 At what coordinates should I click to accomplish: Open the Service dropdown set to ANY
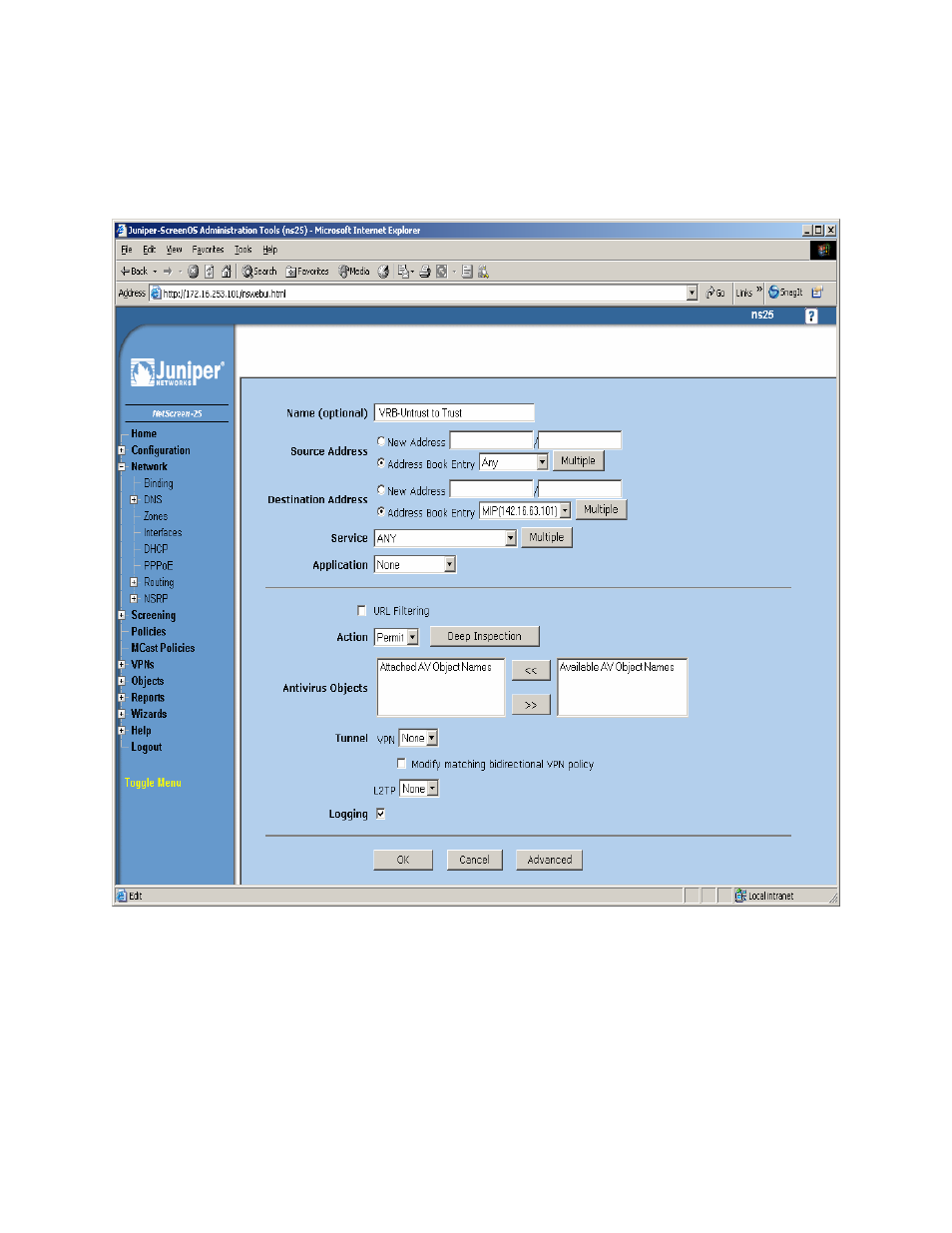[510, 538]
